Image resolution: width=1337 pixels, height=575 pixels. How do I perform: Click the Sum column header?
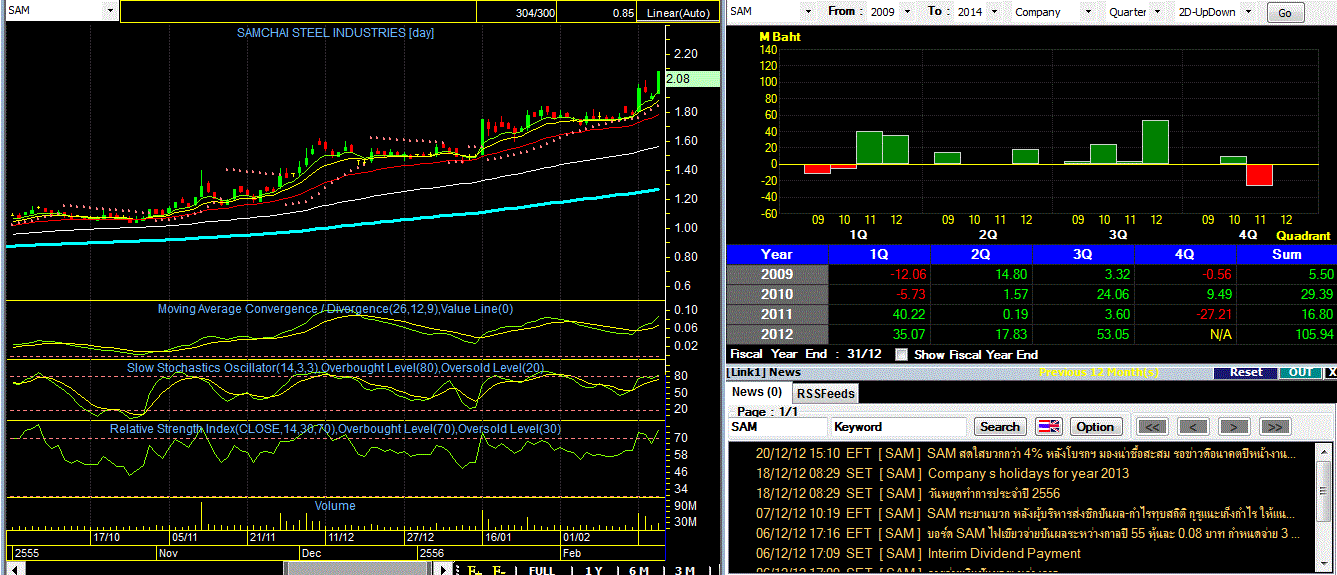tap(1286, 254)
